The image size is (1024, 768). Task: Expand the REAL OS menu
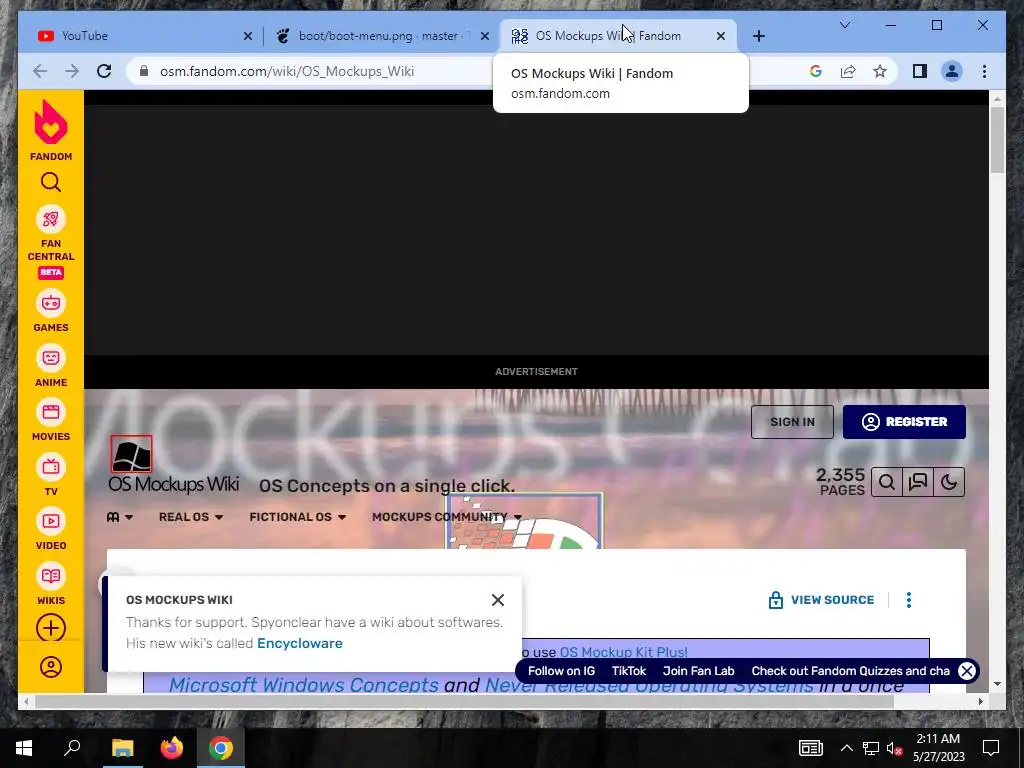point(191,517)
